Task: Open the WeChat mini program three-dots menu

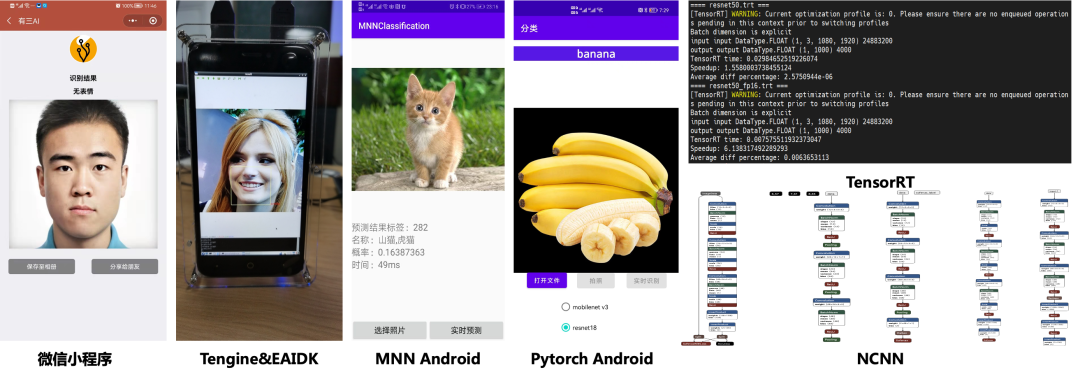Action: [132, 21]
